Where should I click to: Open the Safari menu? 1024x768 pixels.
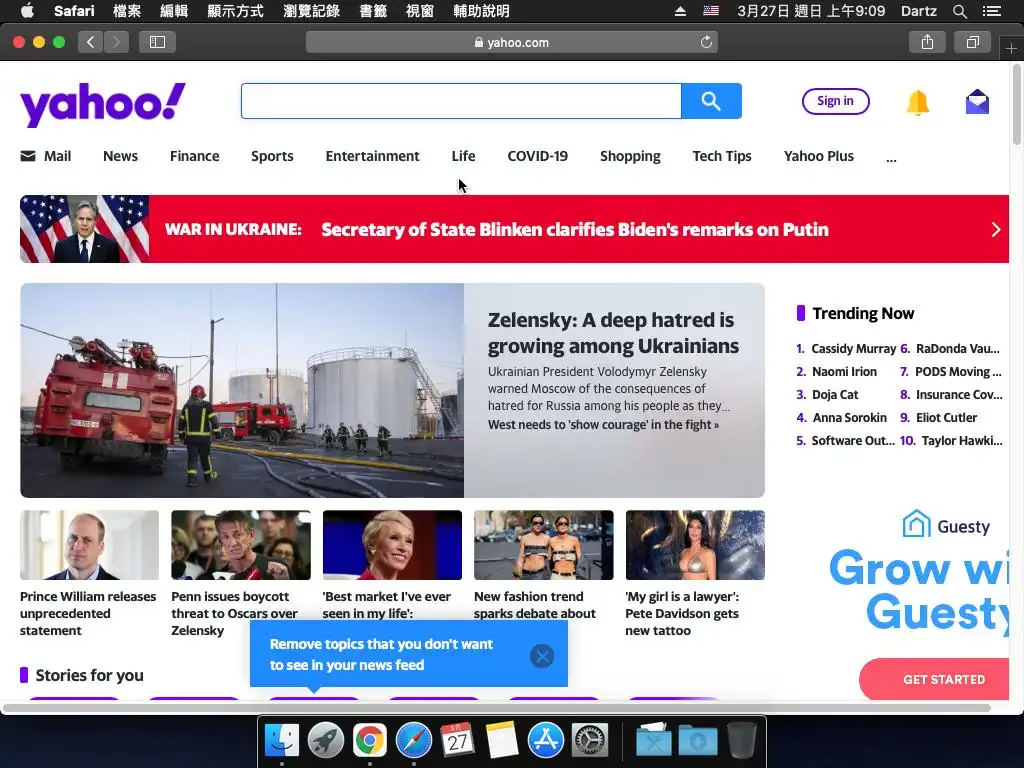point(74,10)
